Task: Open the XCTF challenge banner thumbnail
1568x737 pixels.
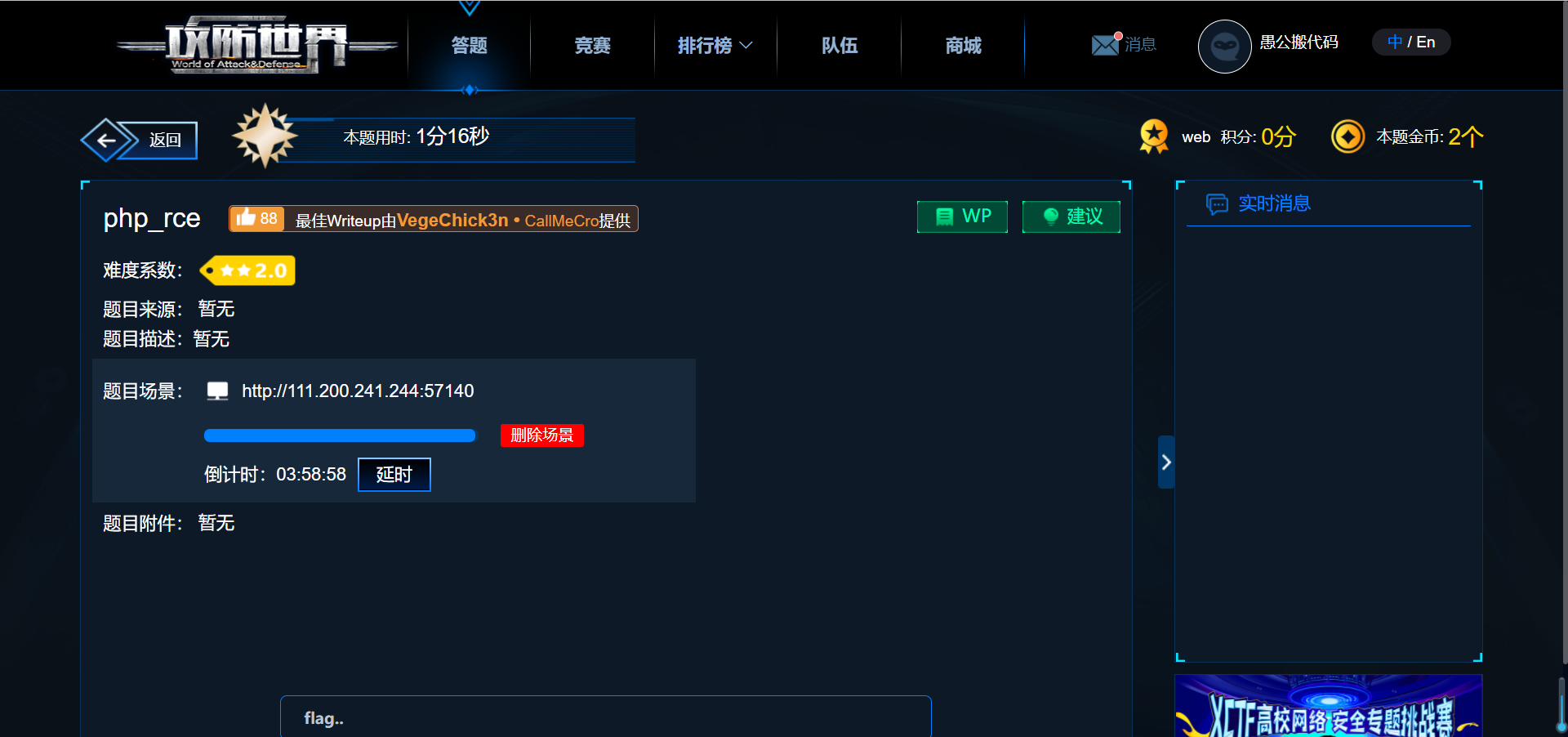Action: coord(1329,706)
